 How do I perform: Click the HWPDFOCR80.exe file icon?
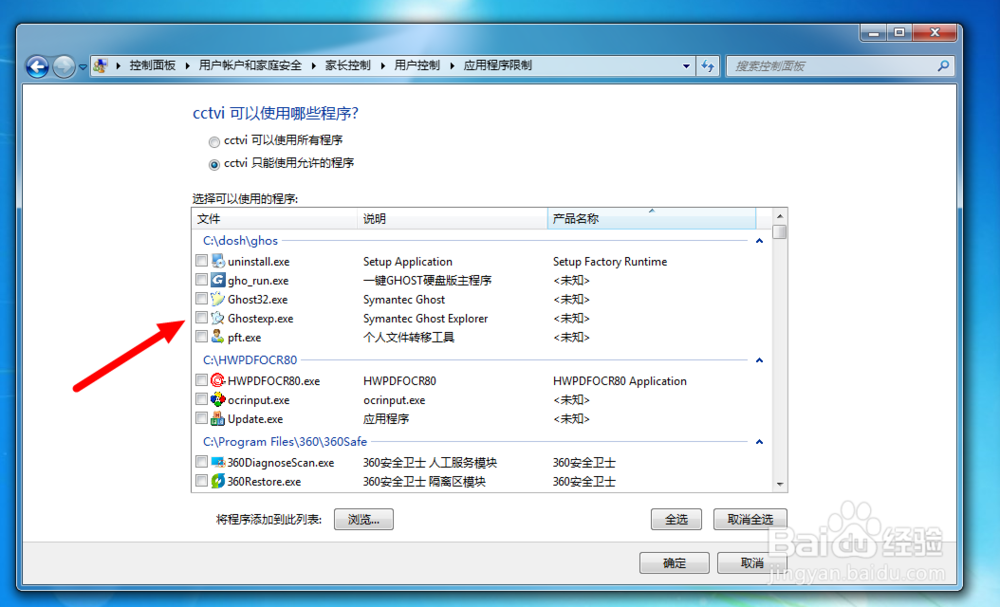click(218, 380)
